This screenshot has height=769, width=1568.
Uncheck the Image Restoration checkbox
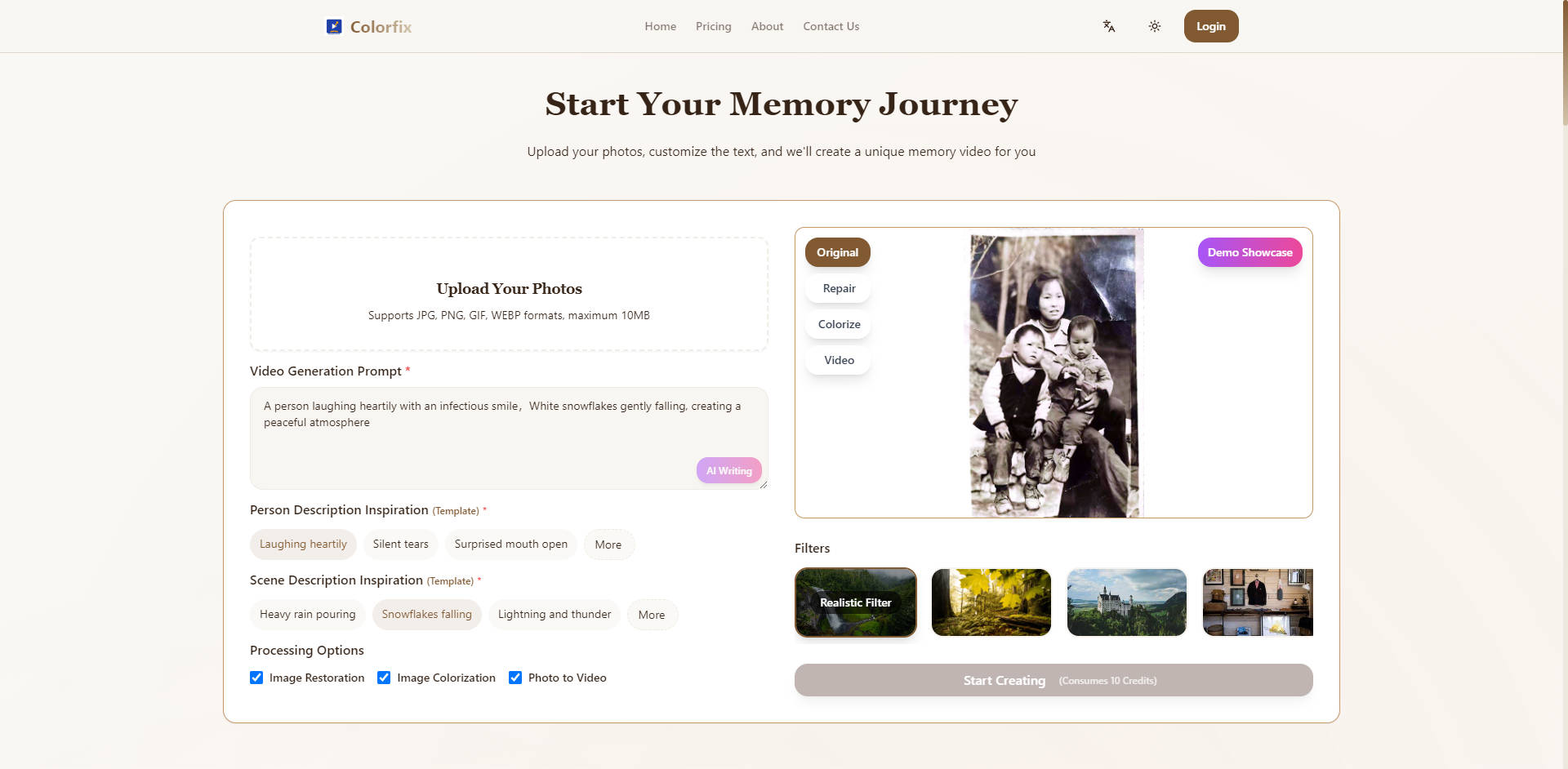(x=256, y=678)
